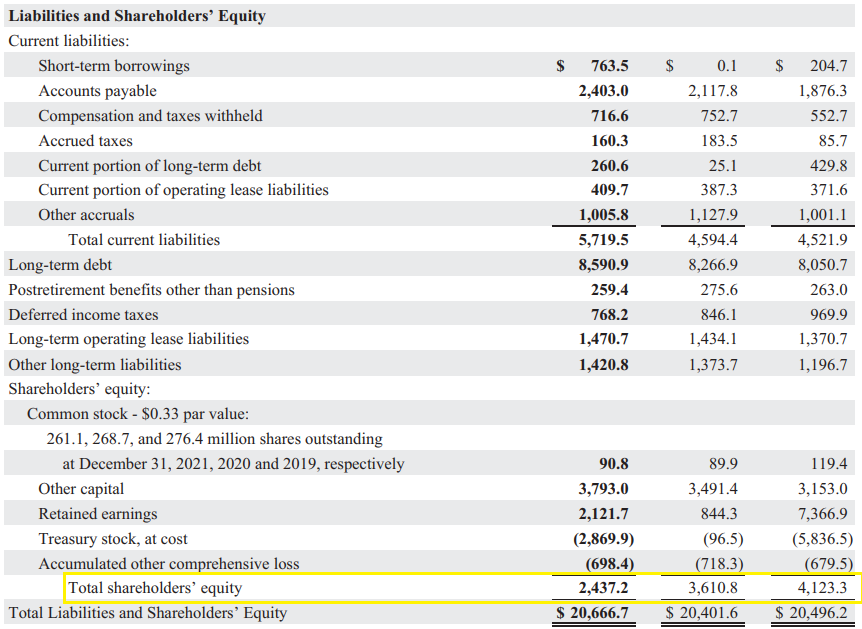Select the 'Short-term borrowings' row label
Viewport: 862px width, 629px height.
click(x=114, y=66)
